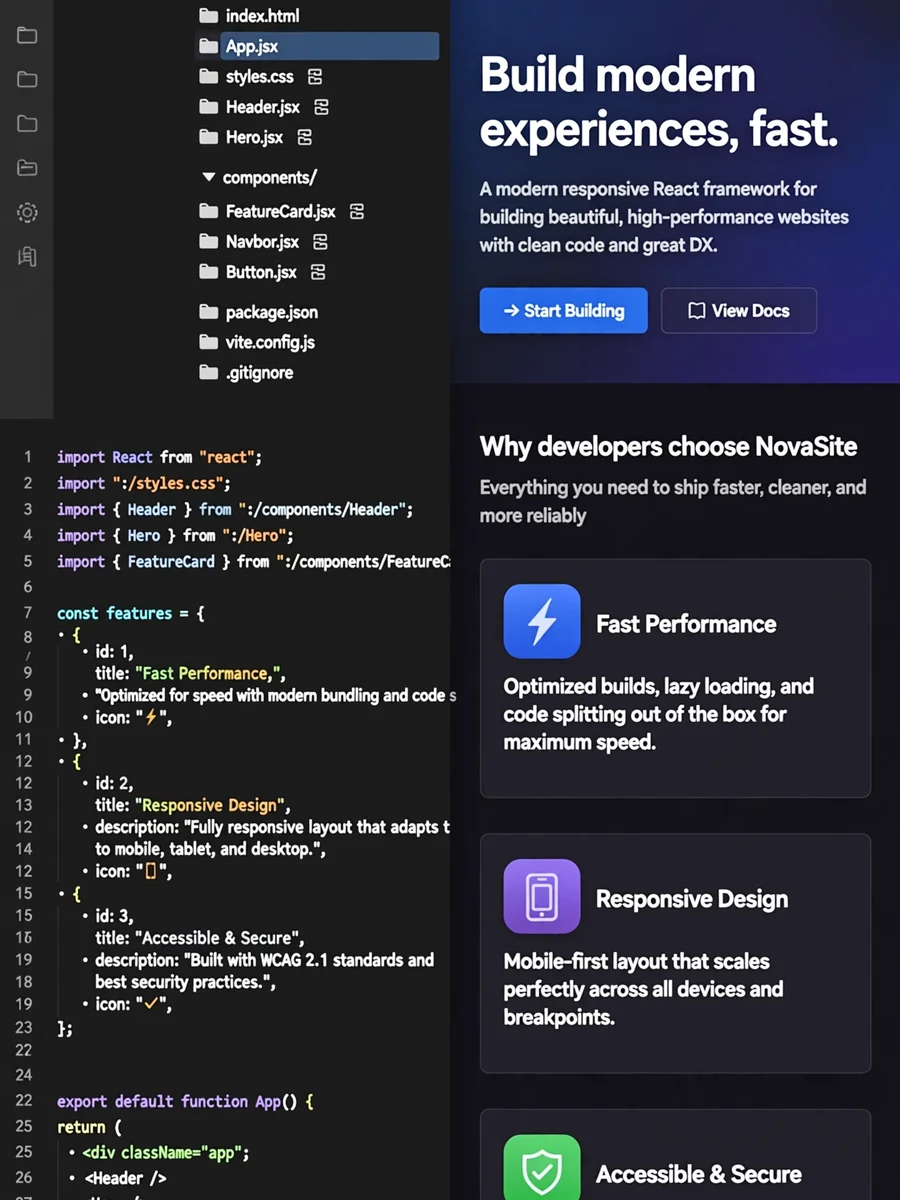This screenshot has height=1200, width=900.
Task: Click the code line importing { Hero }
Action: tap(175, 535)
